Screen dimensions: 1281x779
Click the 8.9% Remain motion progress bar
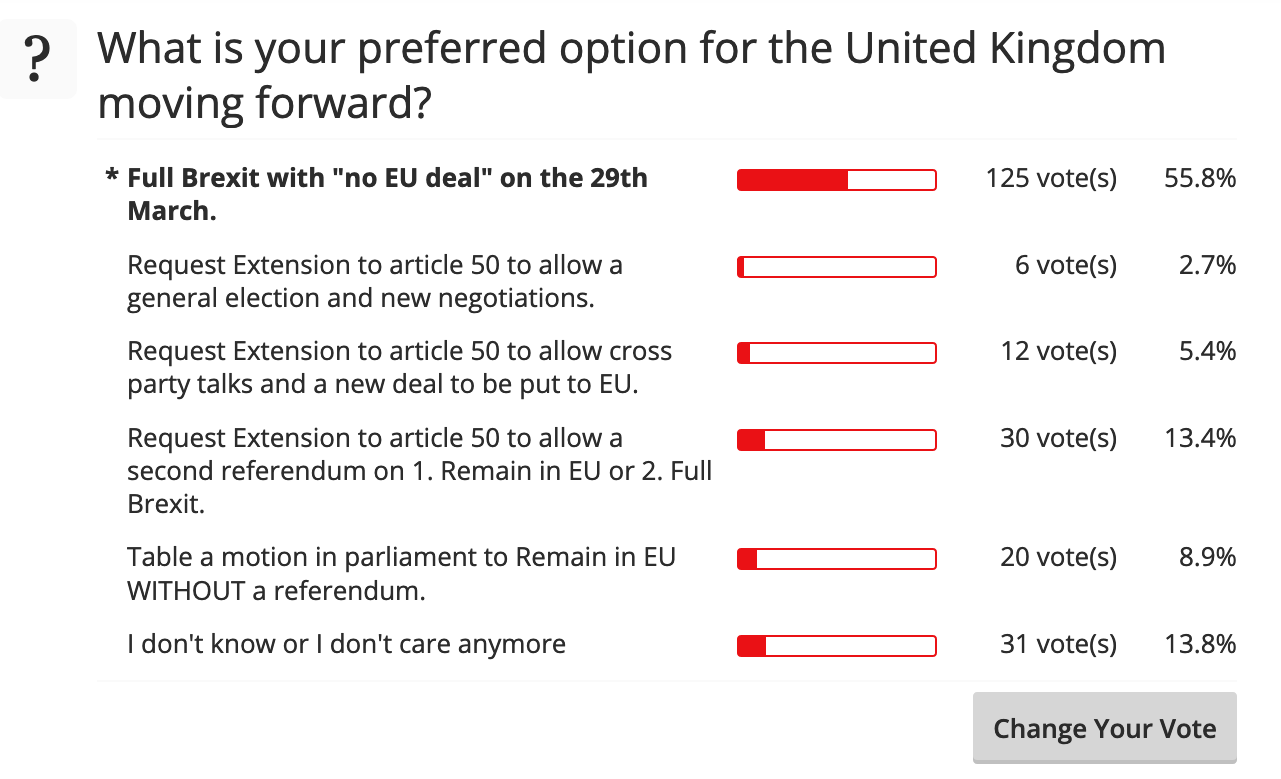(x=836, y=559)
